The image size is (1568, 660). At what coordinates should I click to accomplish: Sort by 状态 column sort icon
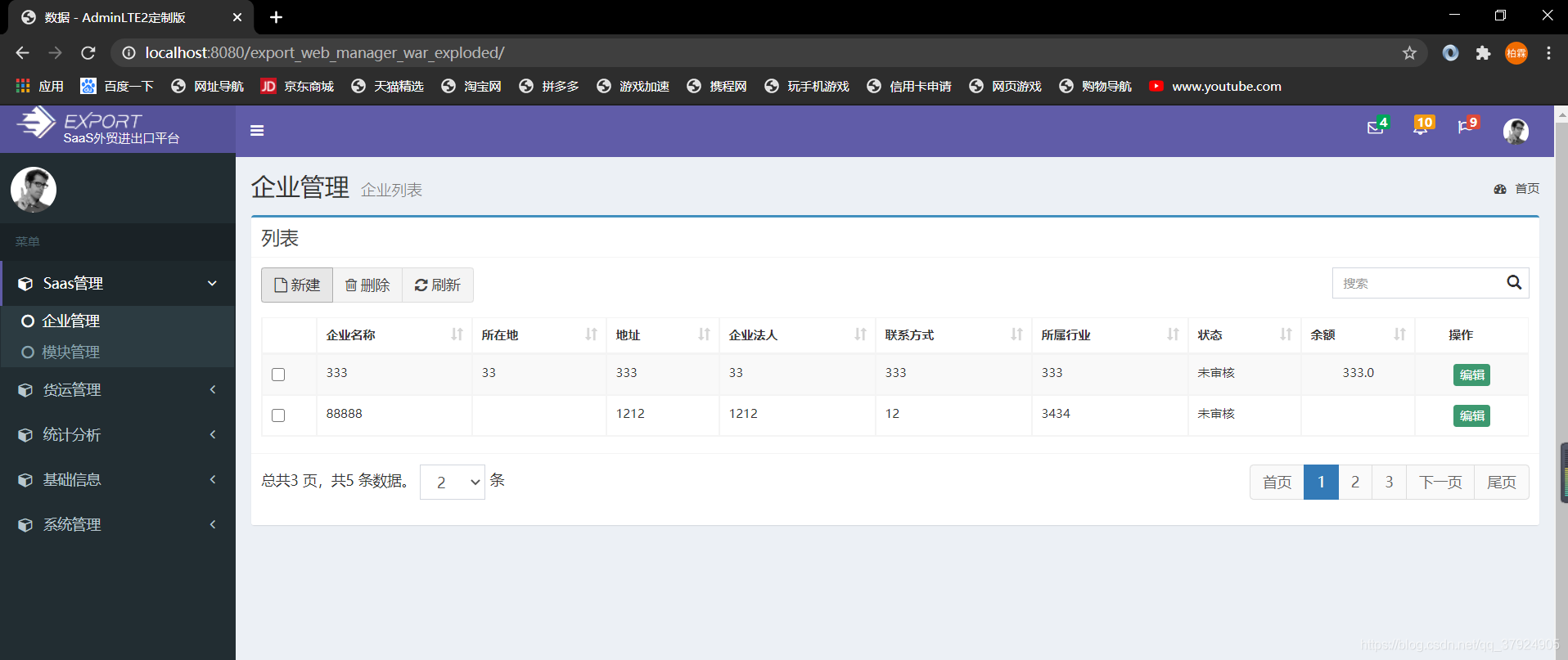click(1286, 334)
